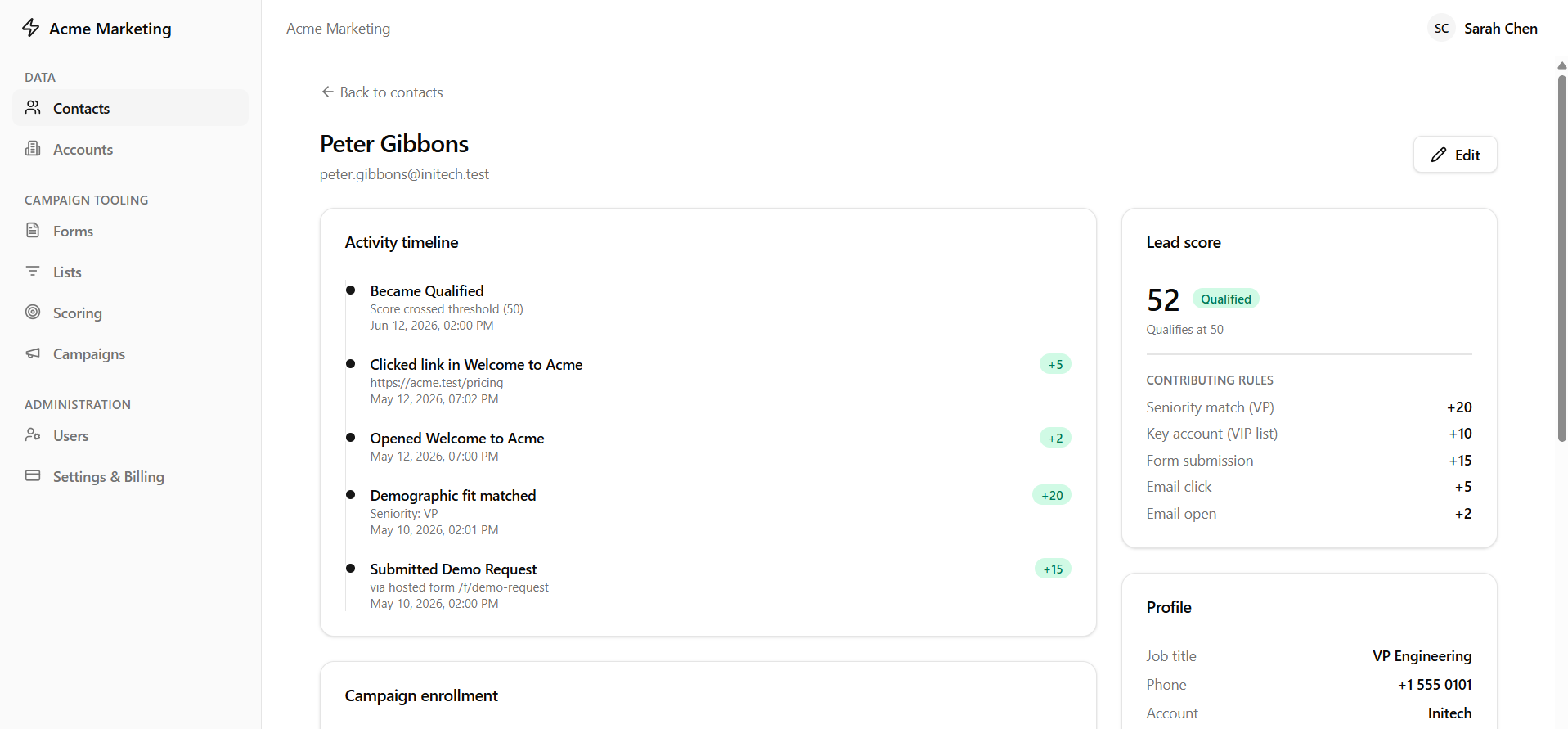The image size is (1568, 729).
Task: Click the +15 badge on Submitted Demo Request
Action: coord(1053,569)
